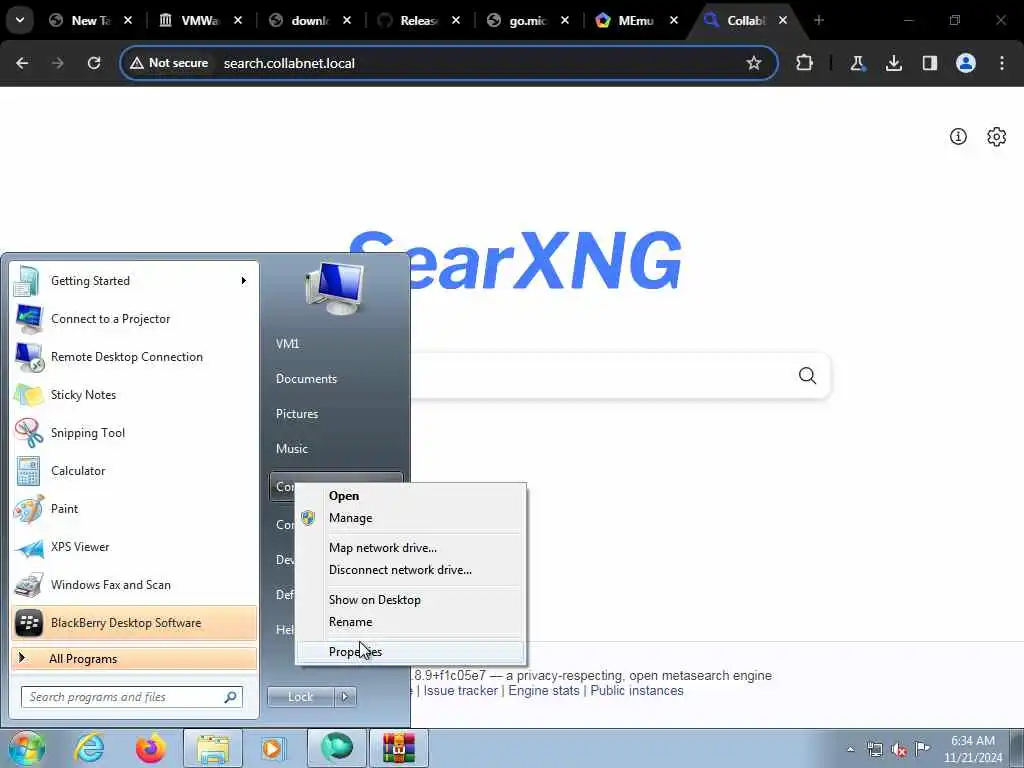
Task: Open Paint from Start menu
Action: click(x=134, y=509)
